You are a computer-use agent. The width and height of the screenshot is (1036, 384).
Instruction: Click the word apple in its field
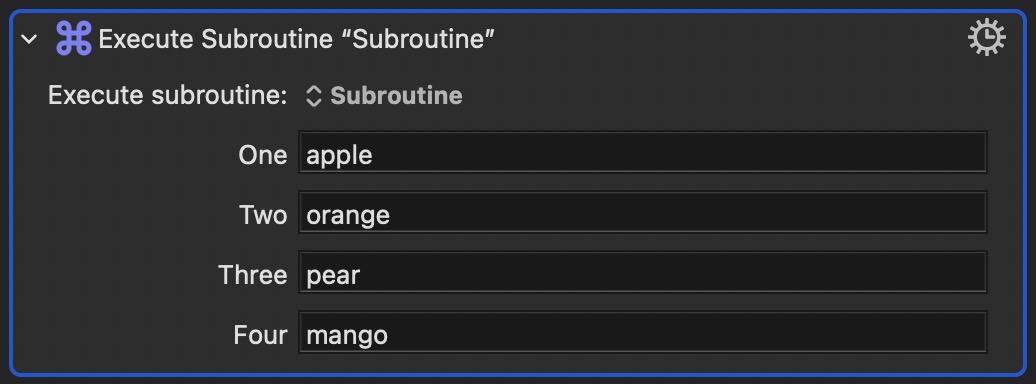340,156
